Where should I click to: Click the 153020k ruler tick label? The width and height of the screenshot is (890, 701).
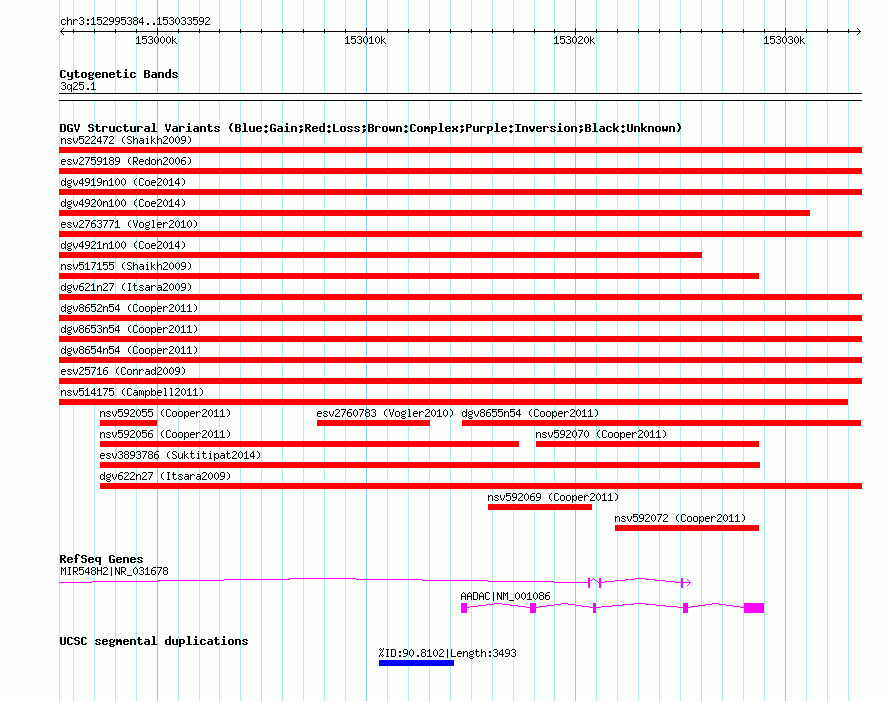point(574,40)
